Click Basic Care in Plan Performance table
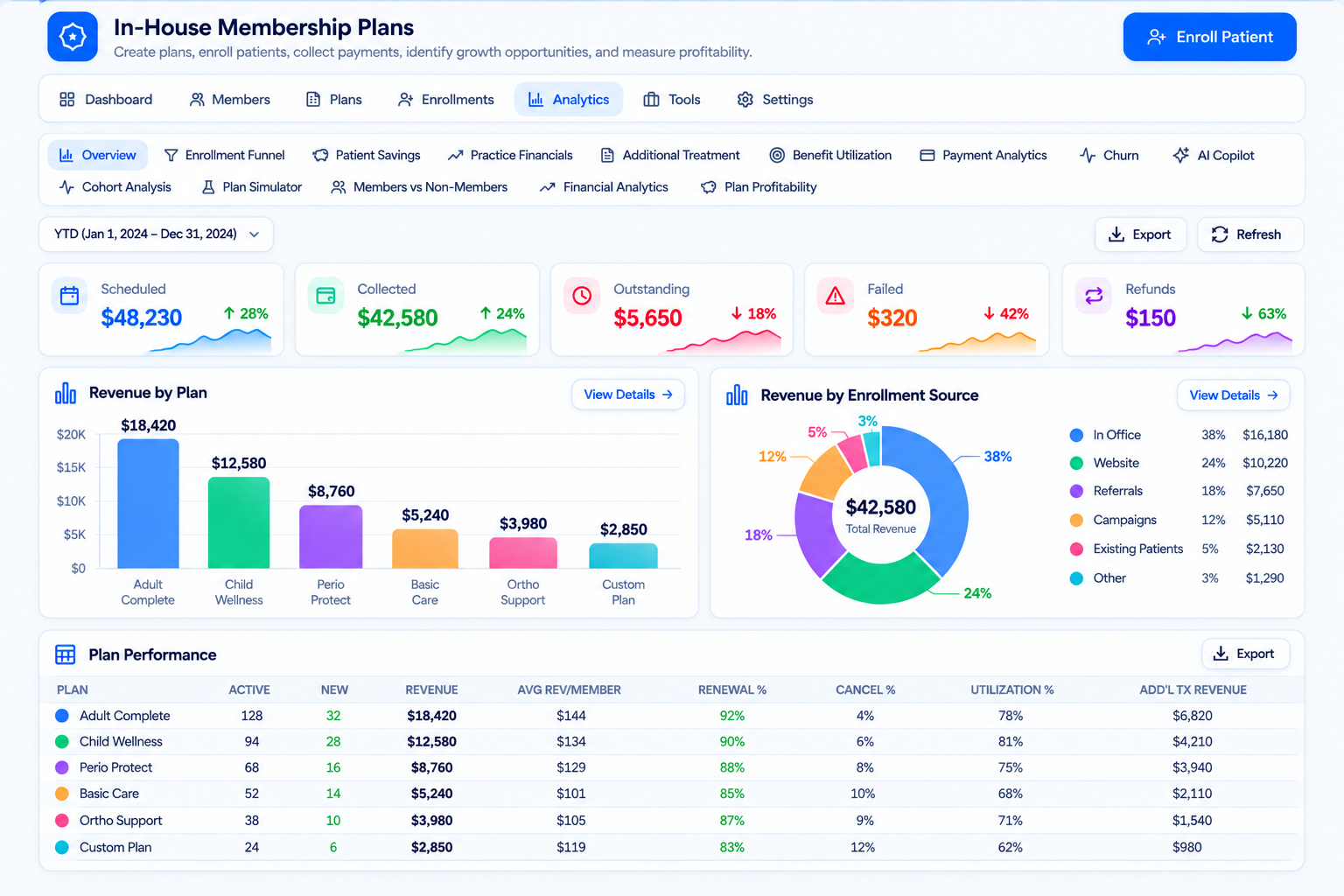Screen dimensions: 1344x896 click(x=109, y=794)
